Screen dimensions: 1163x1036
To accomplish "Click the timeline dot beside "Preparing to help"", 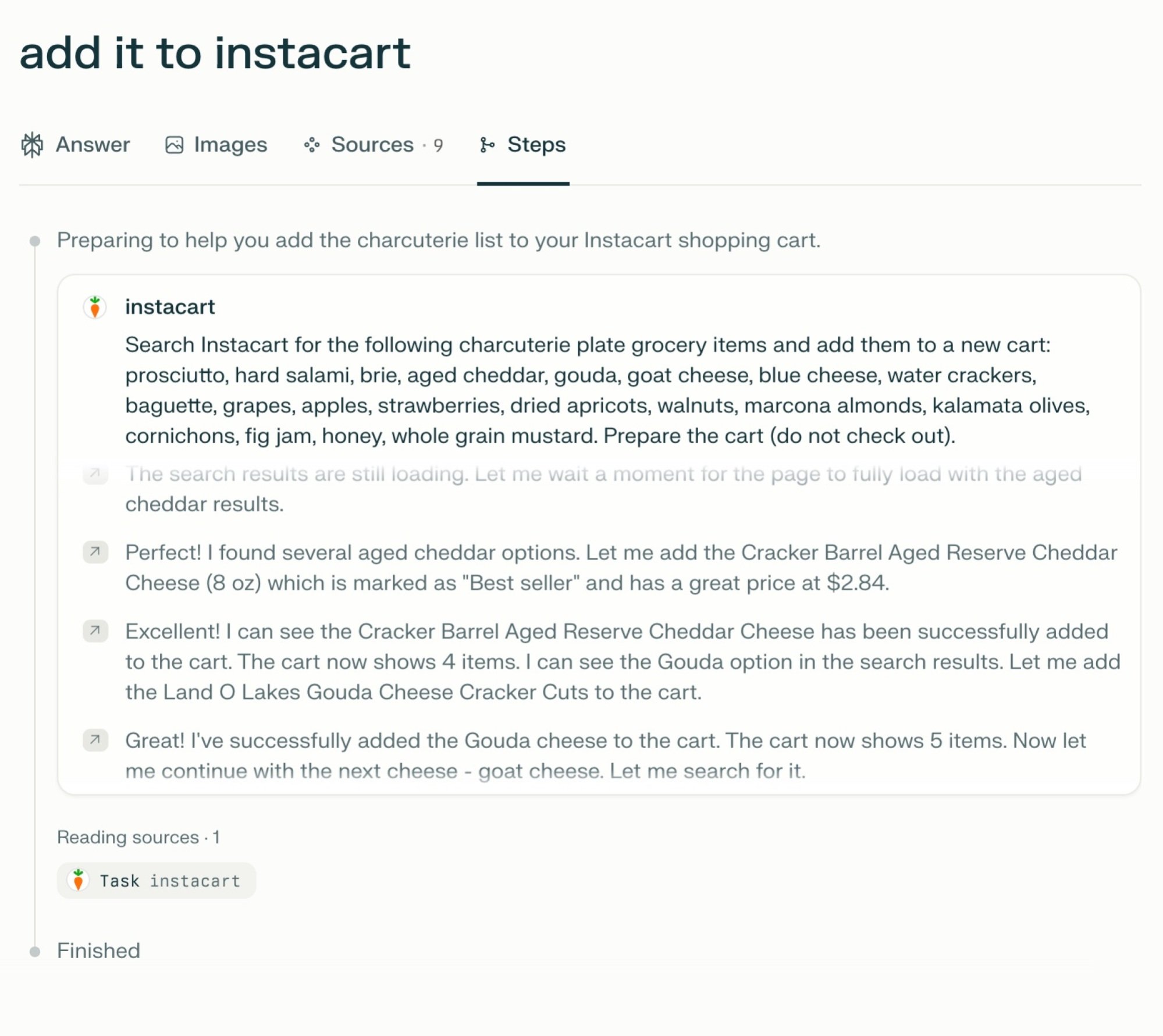I will point(35,241).
